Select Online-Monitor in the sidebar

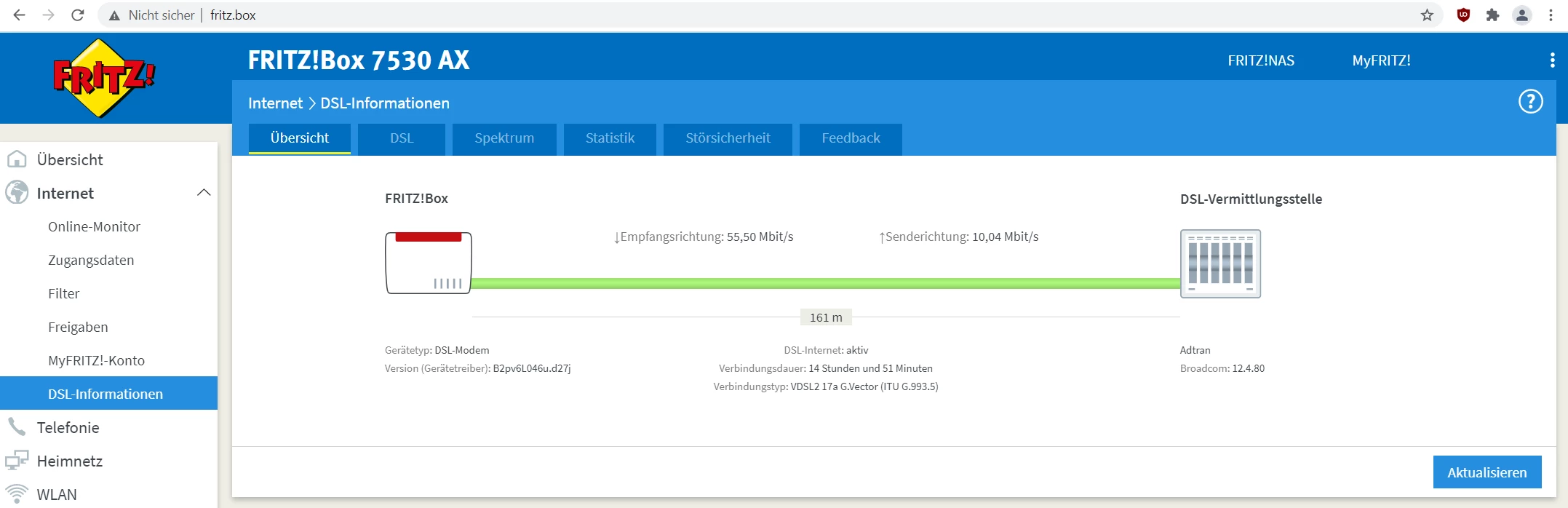(109, 226)
